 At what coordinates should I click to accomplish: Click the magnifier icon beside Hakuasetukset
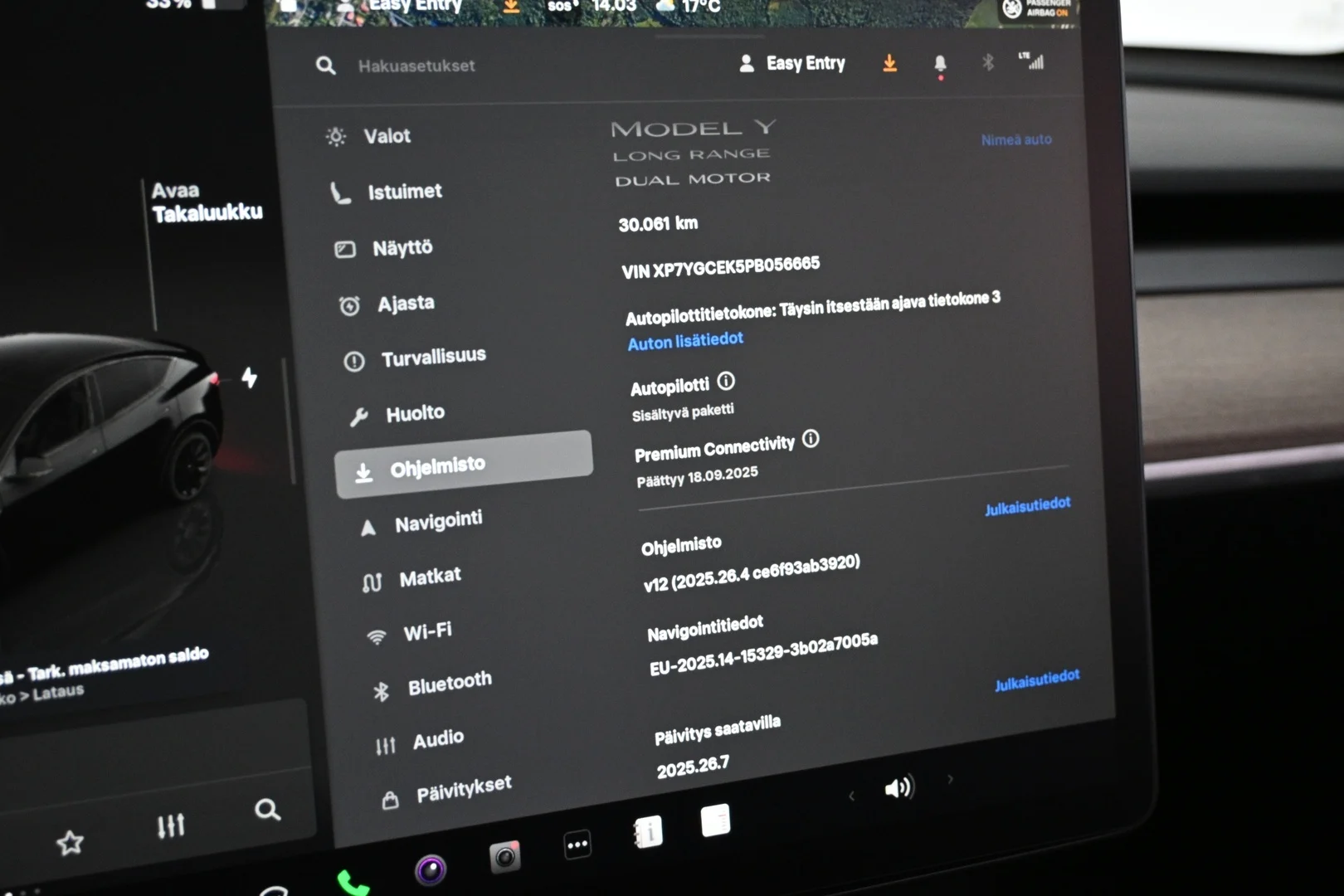[x=326, y=66]
